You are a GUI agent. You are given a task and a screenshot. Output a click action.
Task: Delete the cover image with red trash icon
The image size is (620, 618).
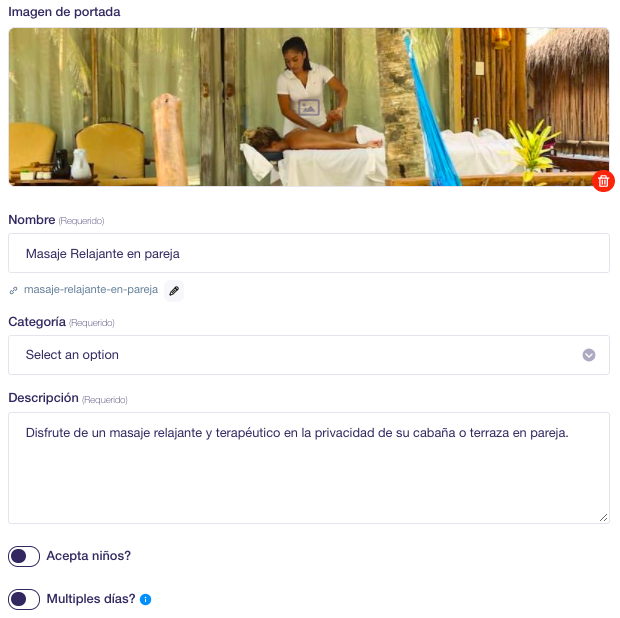point(603,181)
